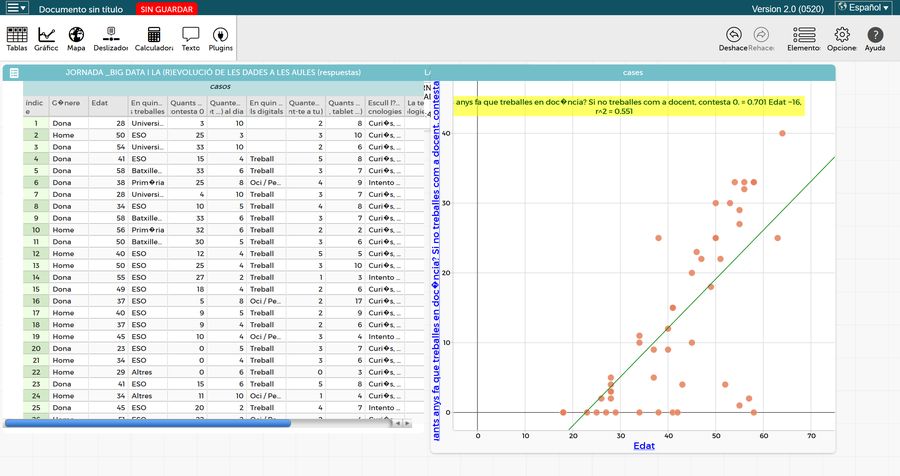
Task: Click the Edat axis label on graph
Action: pyautogui.click(x=645, y=445)
